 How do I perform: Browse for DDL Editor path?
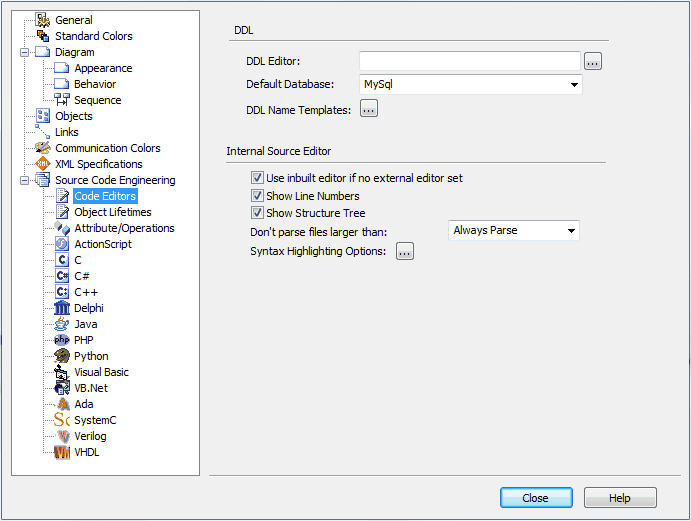click(x=593, y=61)
